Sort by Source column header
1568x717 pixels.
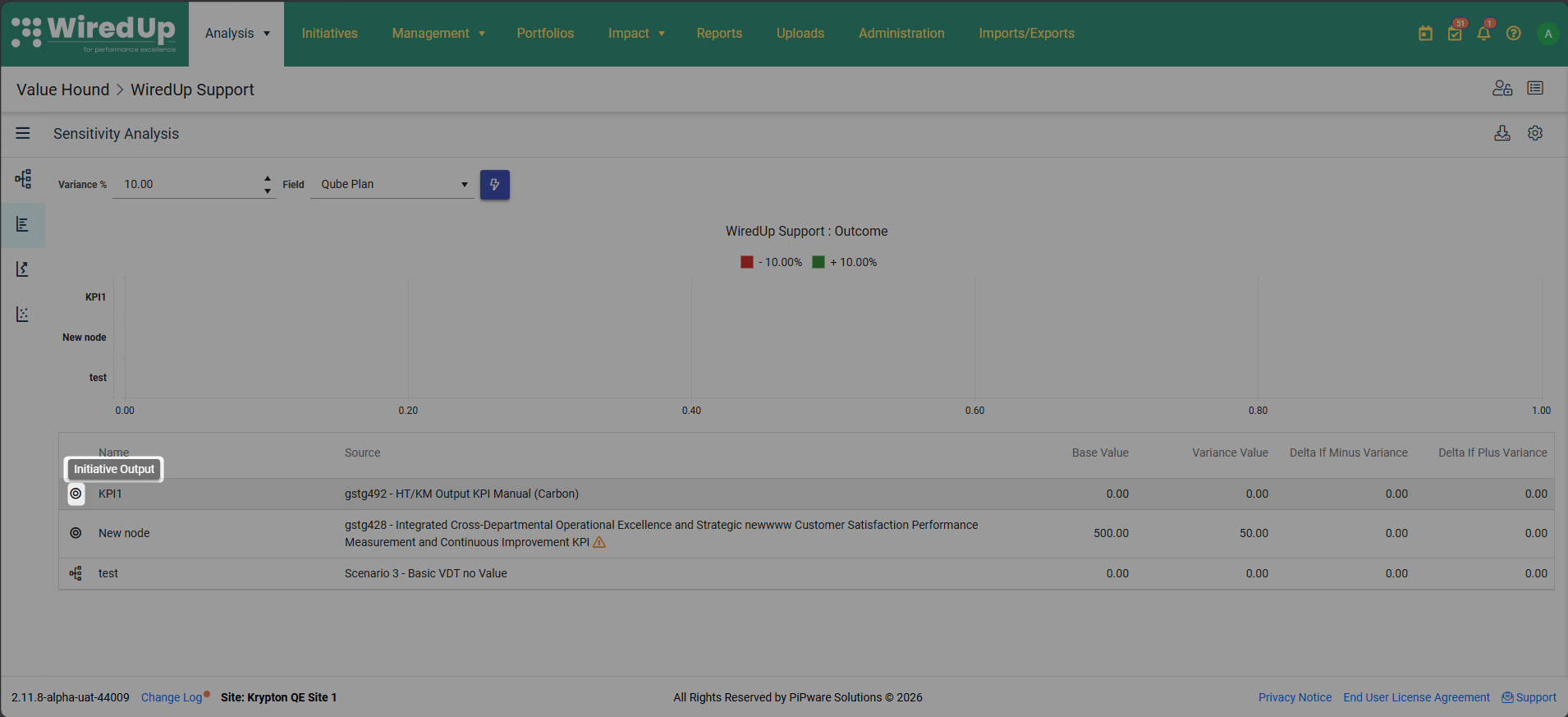[x=362, y=453]
